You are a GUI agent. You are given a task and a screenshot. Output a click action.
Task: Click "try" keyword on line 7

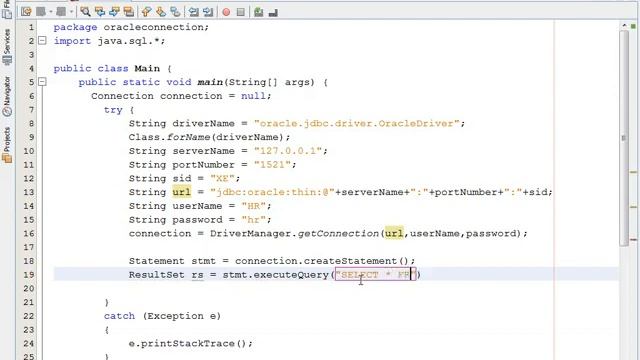coord(113,110)
